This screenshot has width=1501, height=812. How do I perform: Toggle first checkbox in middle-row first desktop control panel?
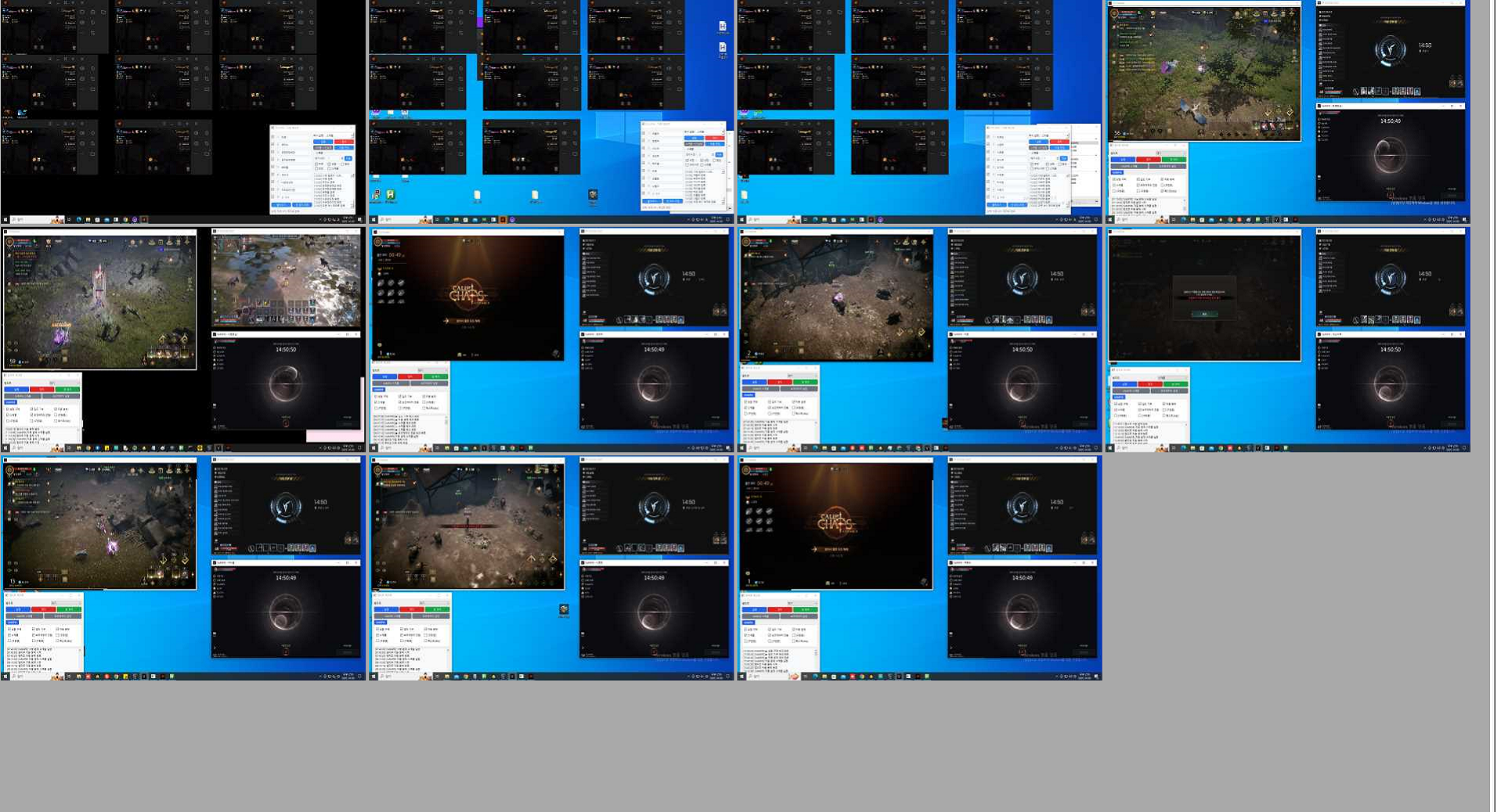tap(9, 409)
